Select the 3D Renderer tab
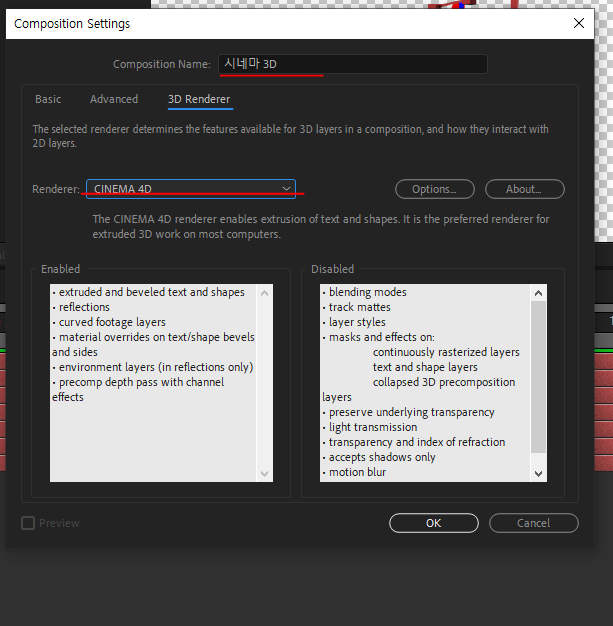This screenshot has width=613, height=626. coord(199,99)
